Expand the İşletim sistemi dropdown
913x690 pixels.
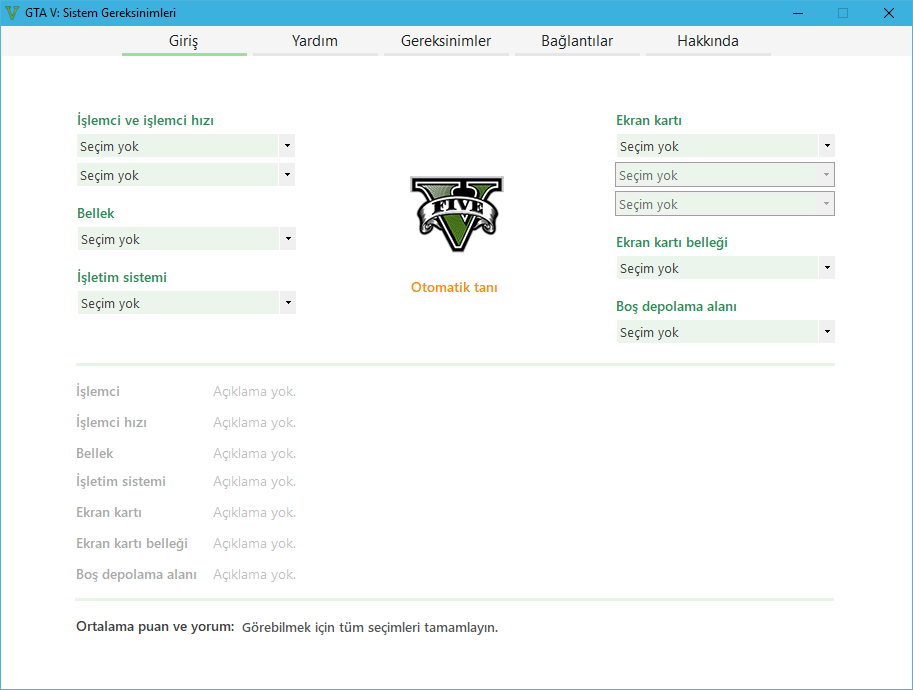[186, 303]
